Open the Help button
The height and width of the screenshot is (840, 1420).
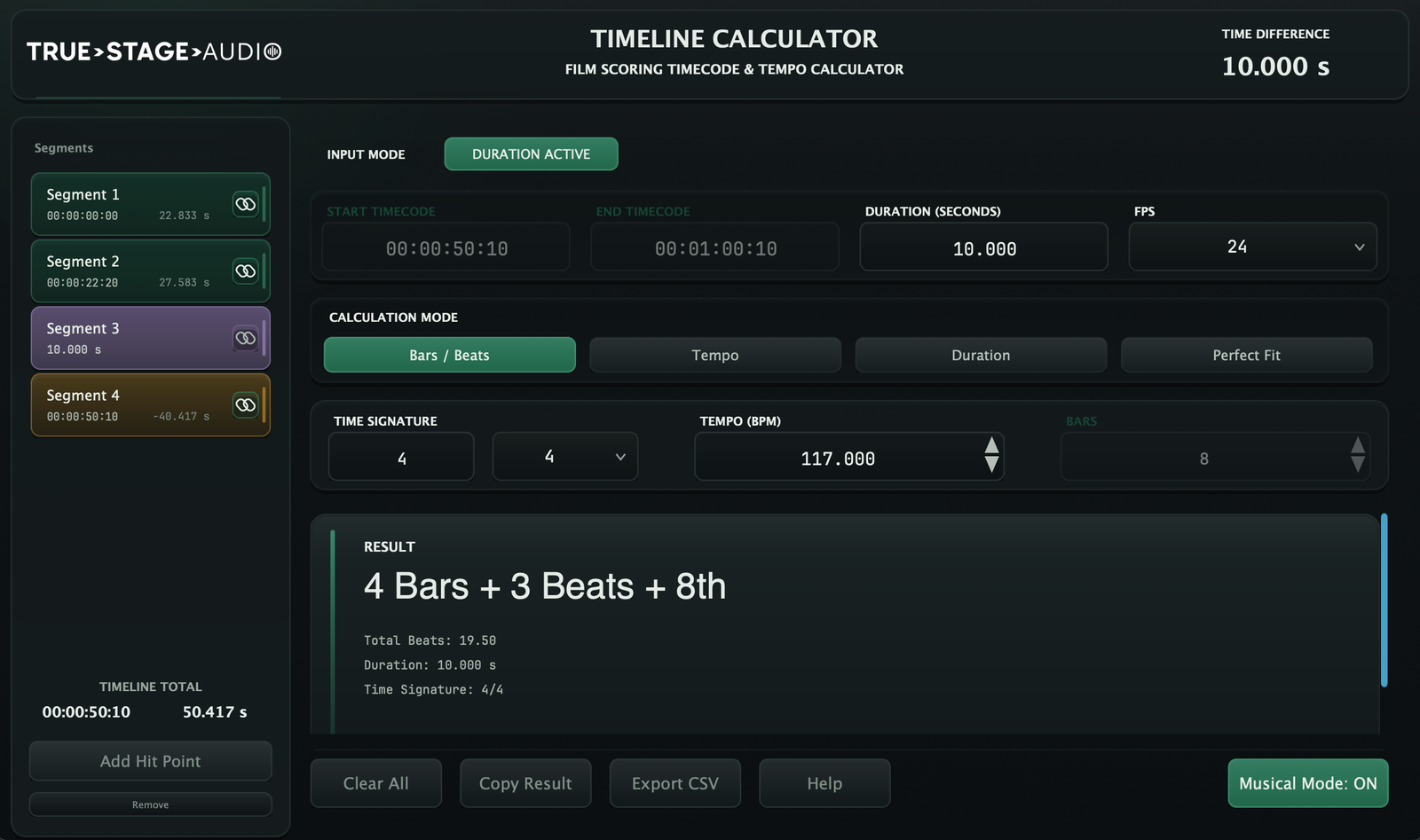click(x=824, y=783)
